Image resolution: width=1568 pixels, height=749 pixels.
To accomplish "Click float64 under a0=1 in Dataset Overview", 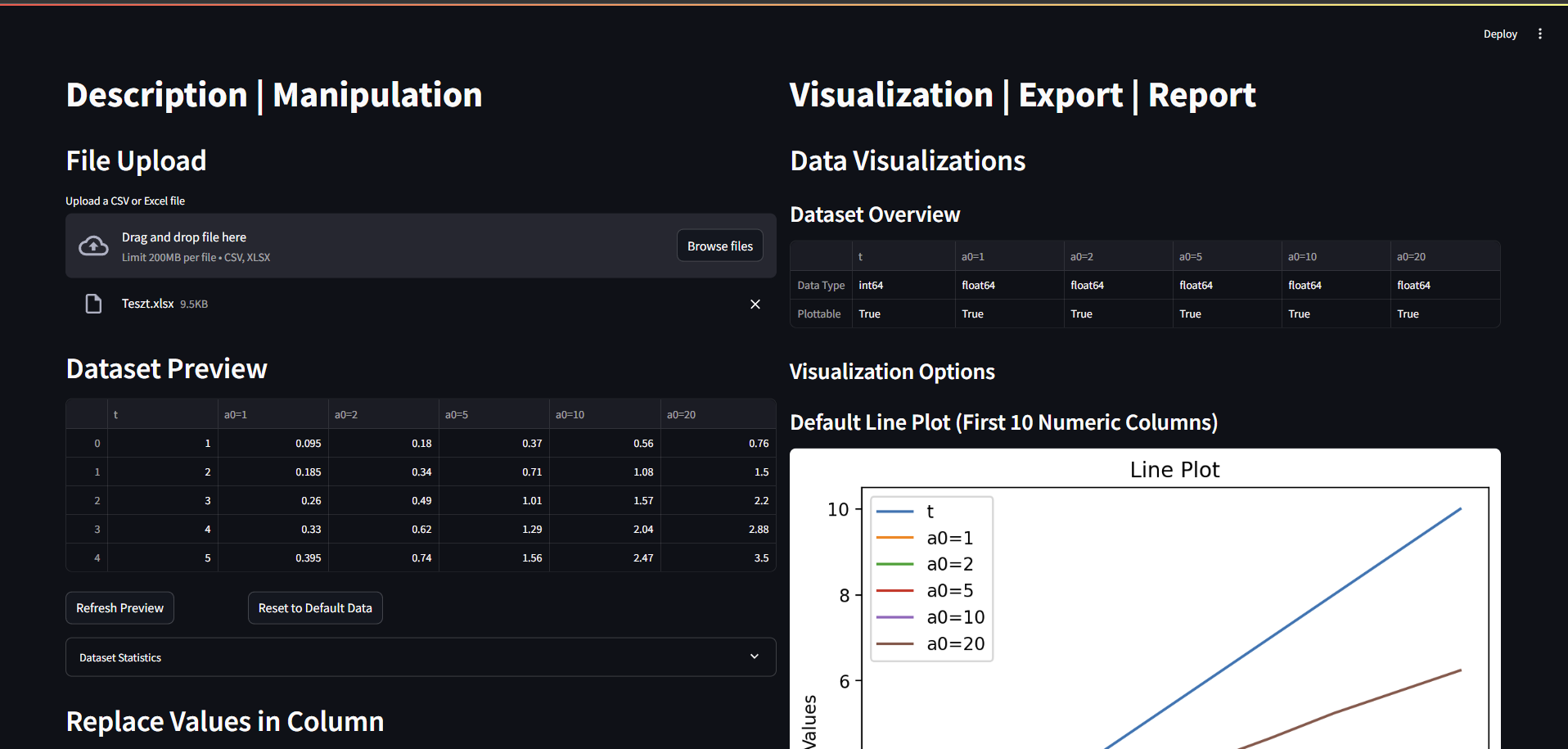I will tap(1009, 285).
